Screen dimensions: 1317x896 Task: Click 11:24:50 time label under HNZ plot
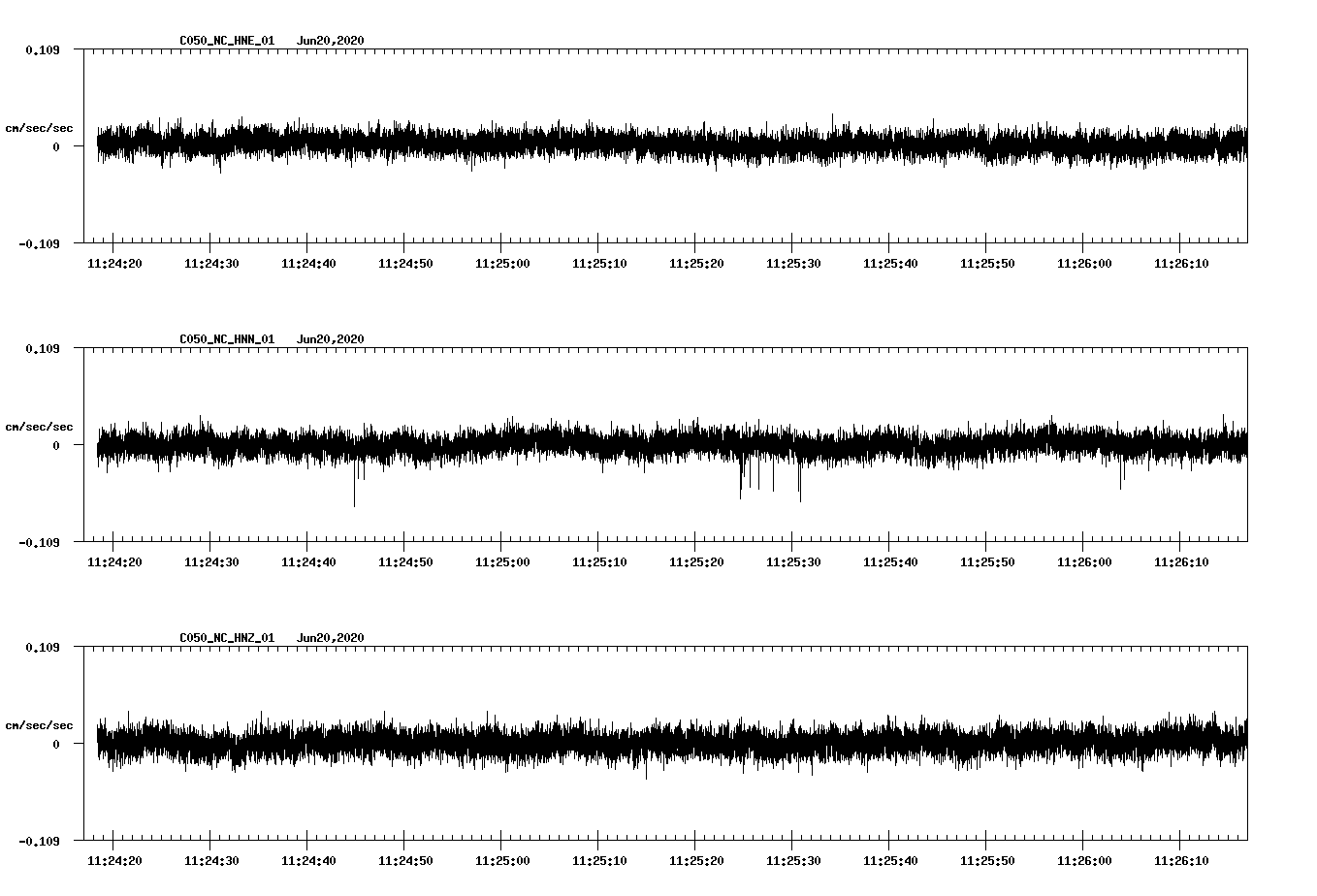pos(405,861)
